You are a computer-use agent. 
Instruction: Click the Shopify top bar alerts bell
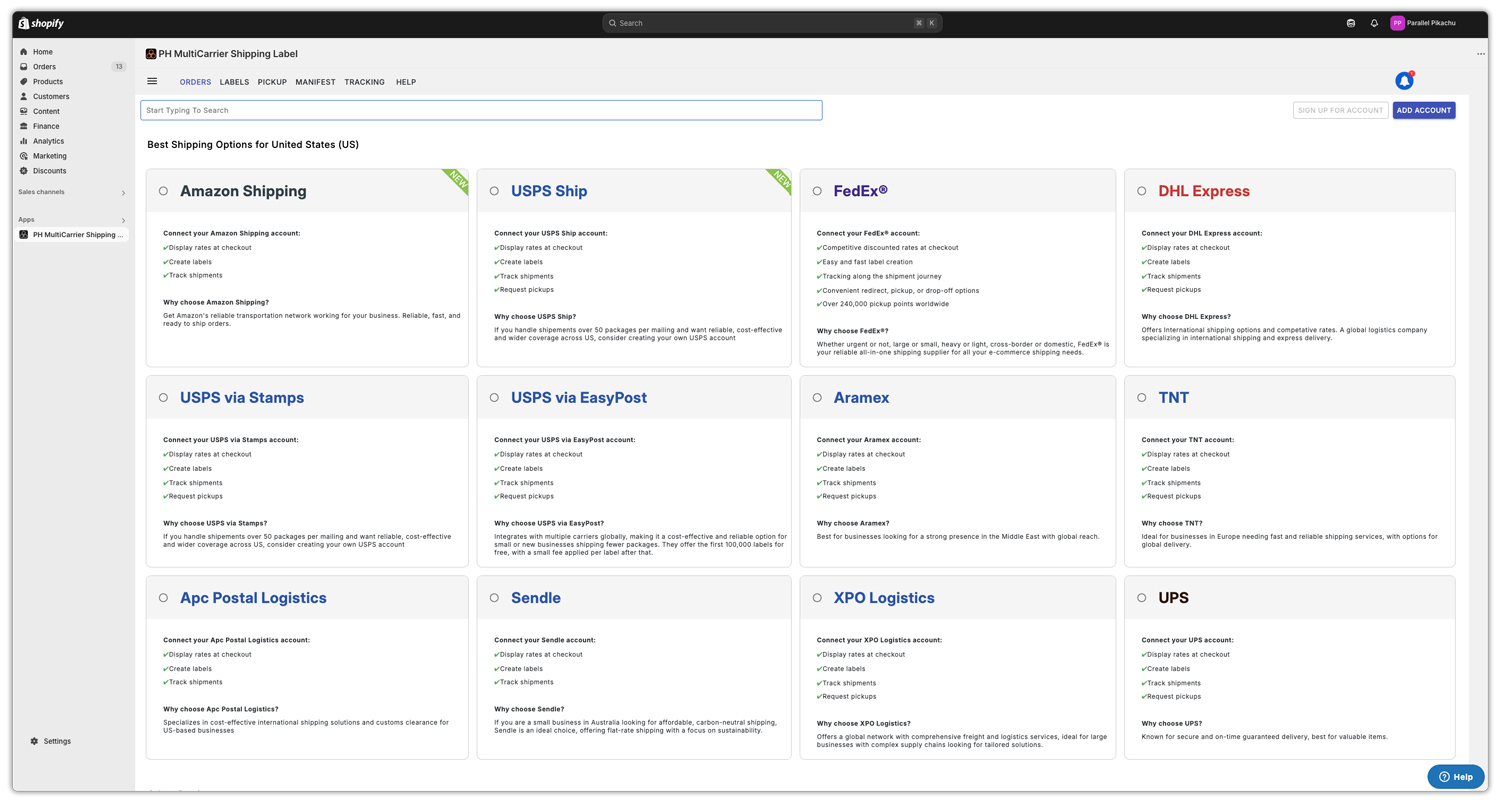pyautogui.click(x=1374, y=23)
